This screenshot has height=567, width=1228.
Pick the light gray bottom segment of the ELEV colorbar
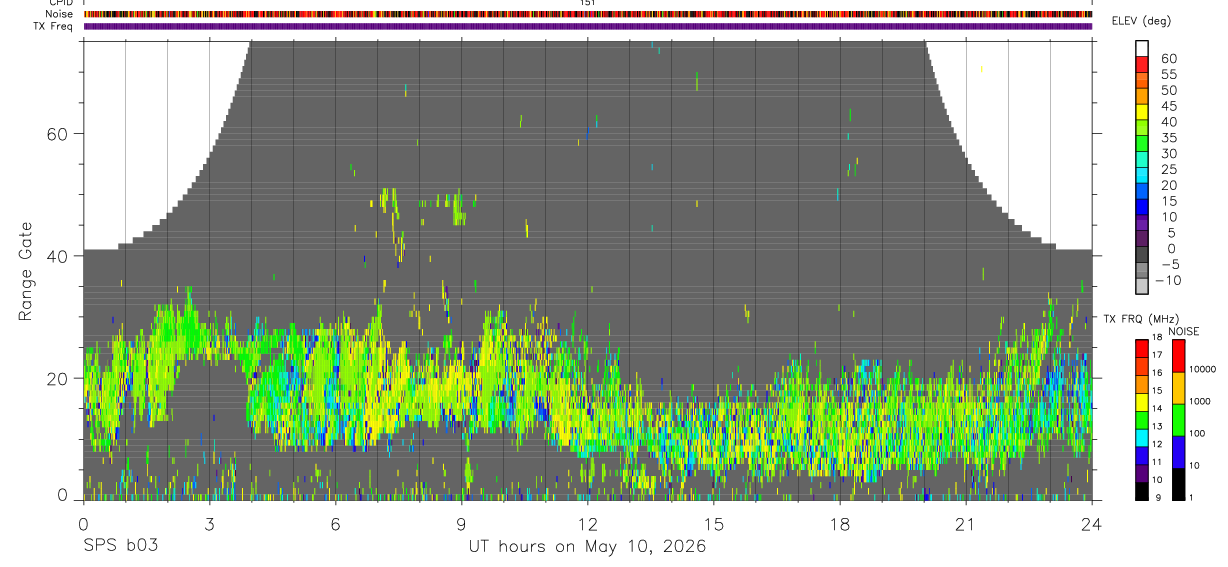tap(1142, 284)
